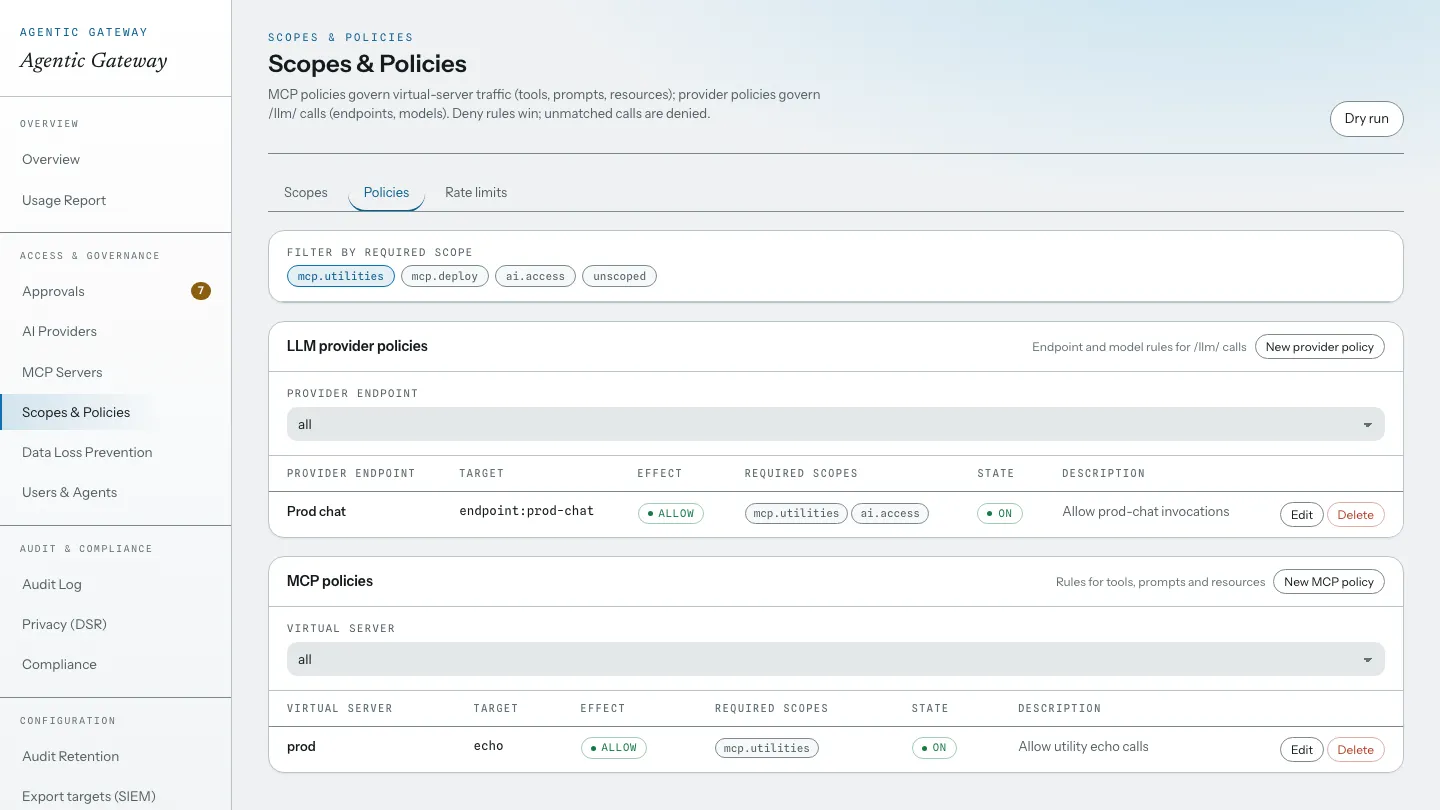This screenshot has width=1440, height=810.
Task: Click the Agentic Gateway logo title
Action: pyautogui.click(x=94, y=61)
